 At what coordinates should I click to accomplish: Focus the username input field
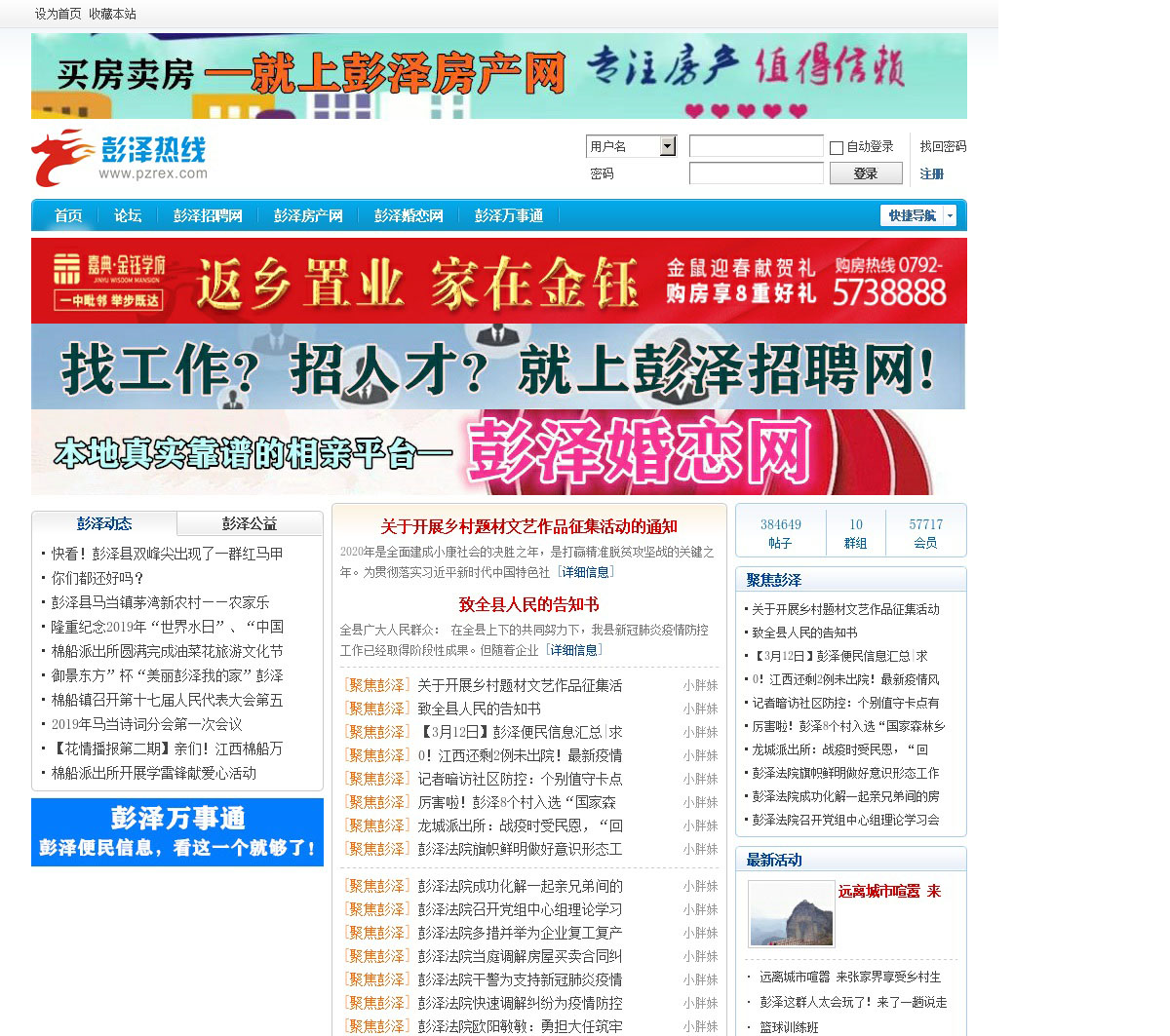757,146
